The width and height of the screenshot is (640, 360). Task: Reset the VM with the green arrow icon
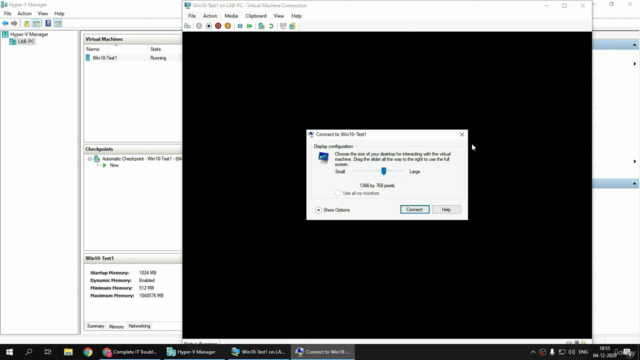[x=249, y=26]
